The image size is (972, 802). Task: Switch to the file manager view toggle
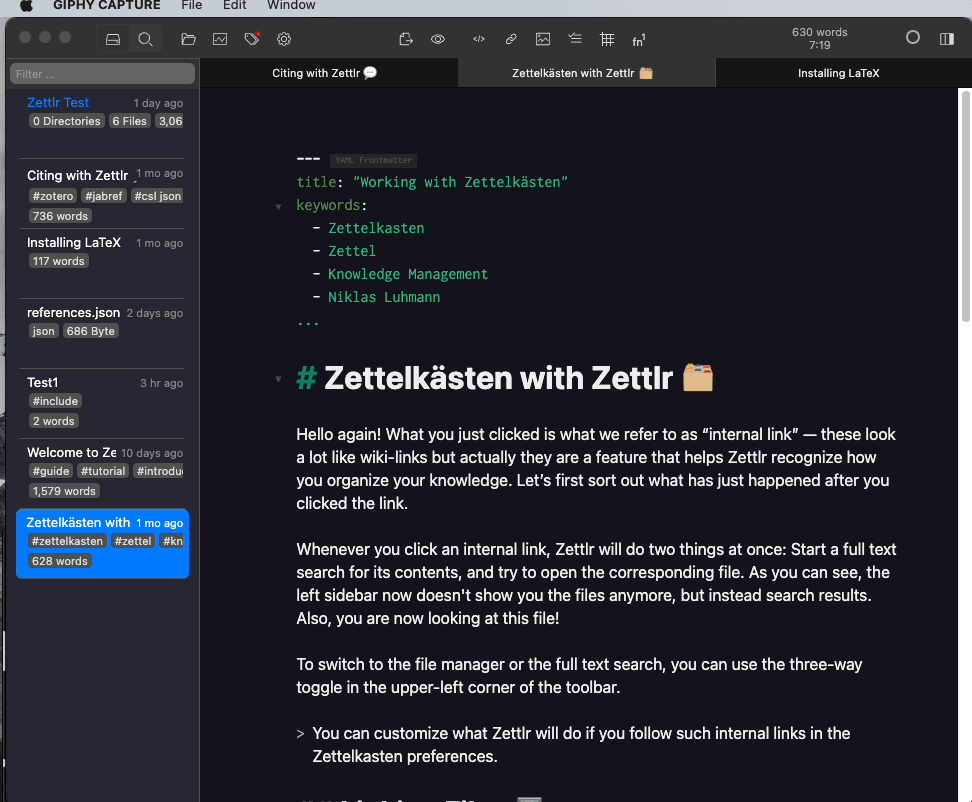[x=113, y=39]
